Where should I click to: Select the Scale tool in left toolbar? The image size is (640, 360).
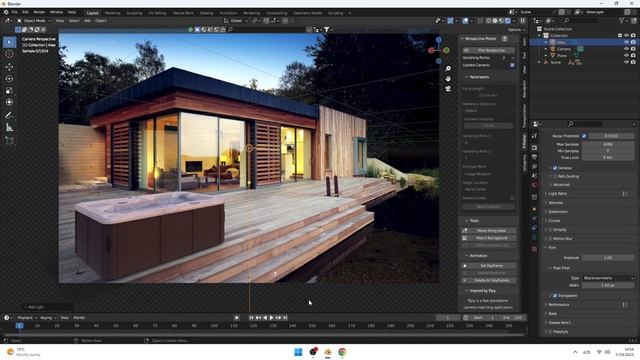point(9,91)
